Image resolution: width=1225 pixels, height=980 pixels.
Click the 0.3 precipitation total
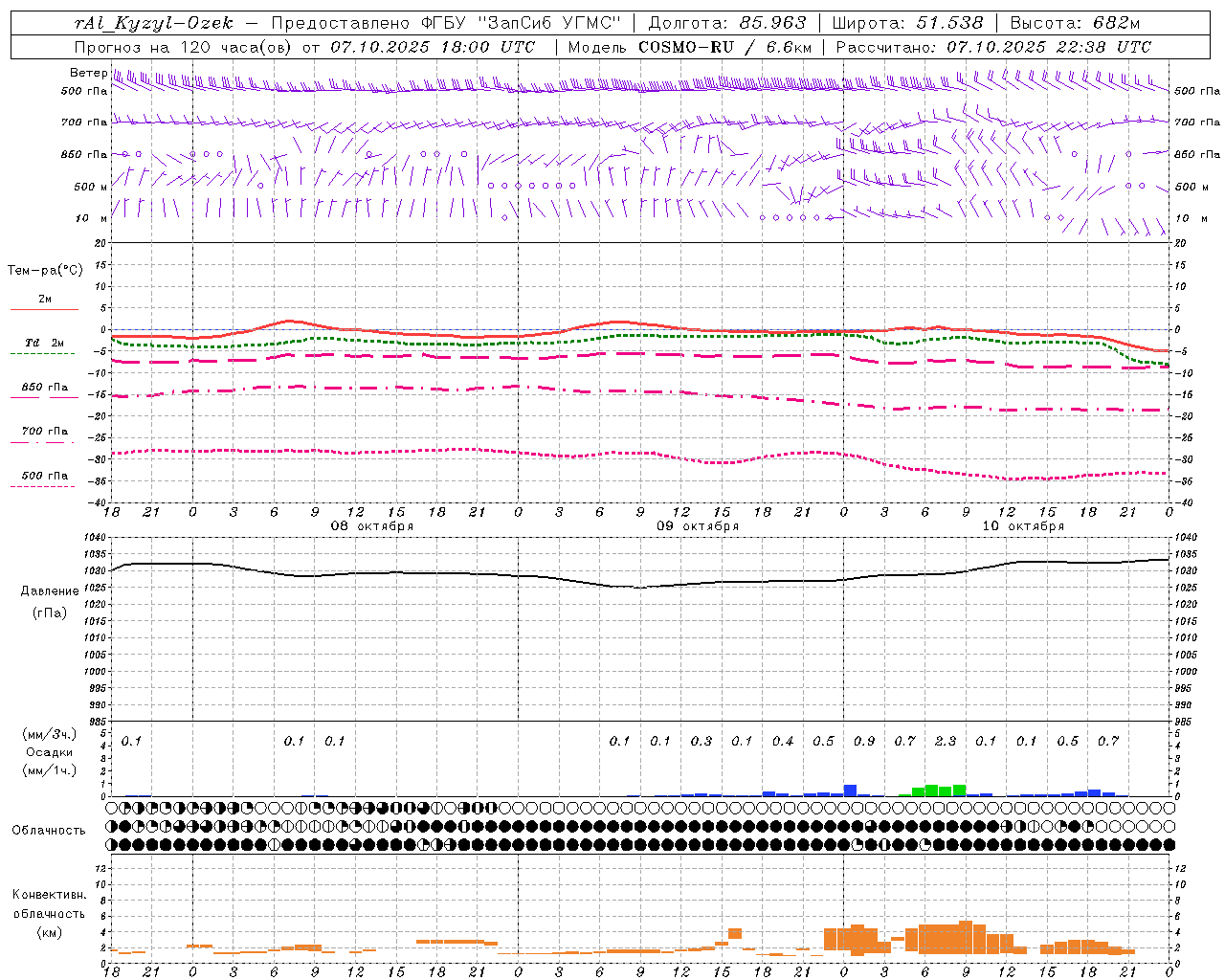click(x=702, y=741)
